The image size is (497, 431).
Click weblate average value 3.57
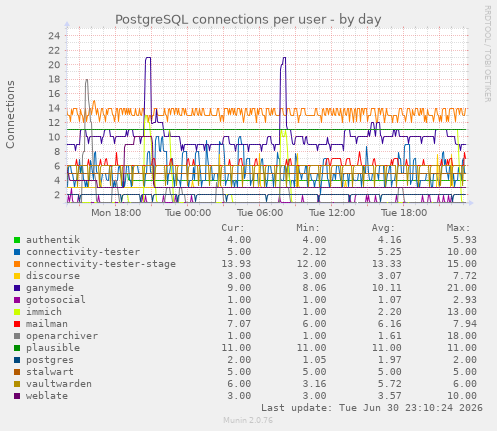pyautogui.click(x=390, y=396)
